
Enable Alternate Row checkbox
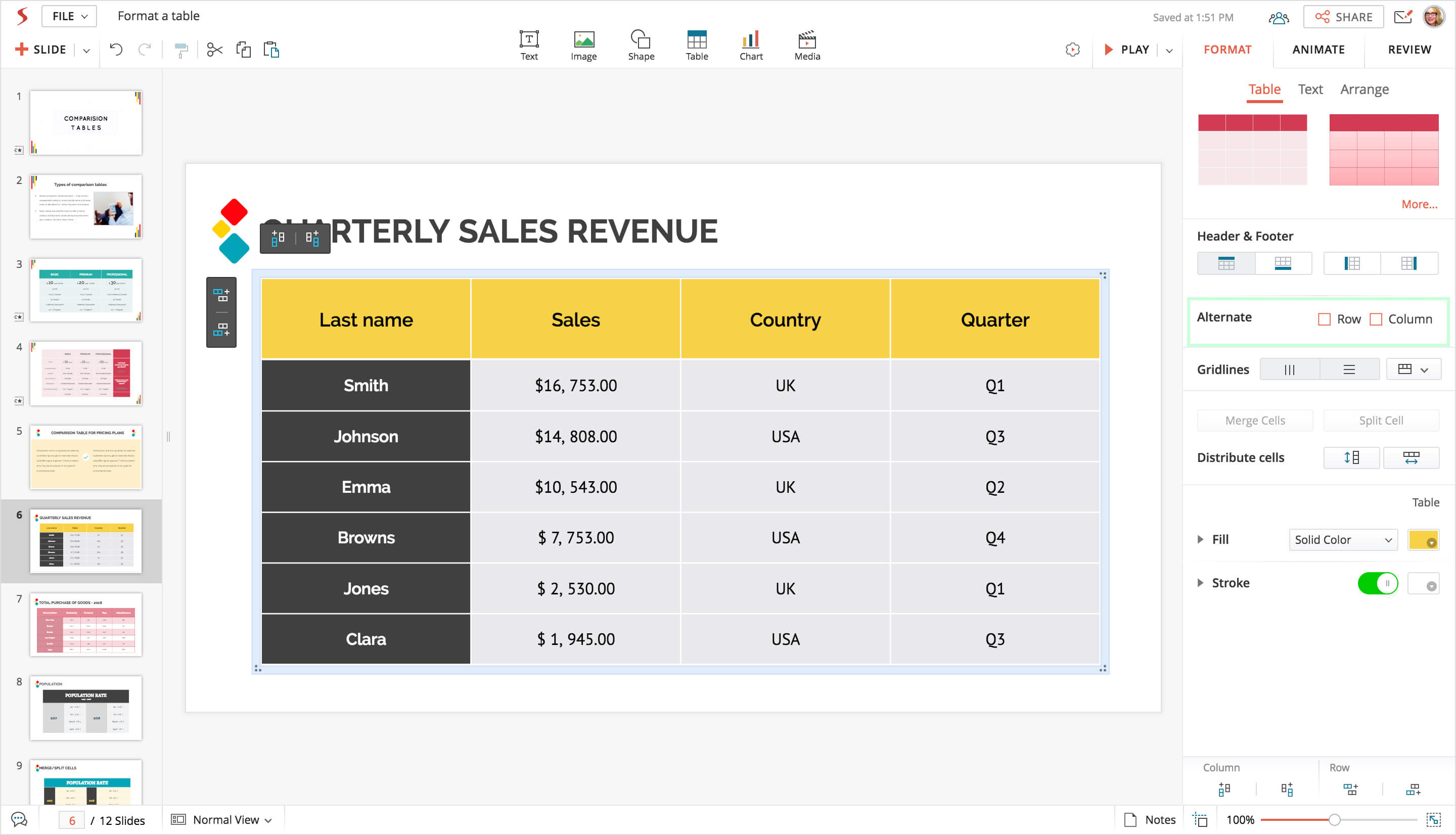[1324, 319]
